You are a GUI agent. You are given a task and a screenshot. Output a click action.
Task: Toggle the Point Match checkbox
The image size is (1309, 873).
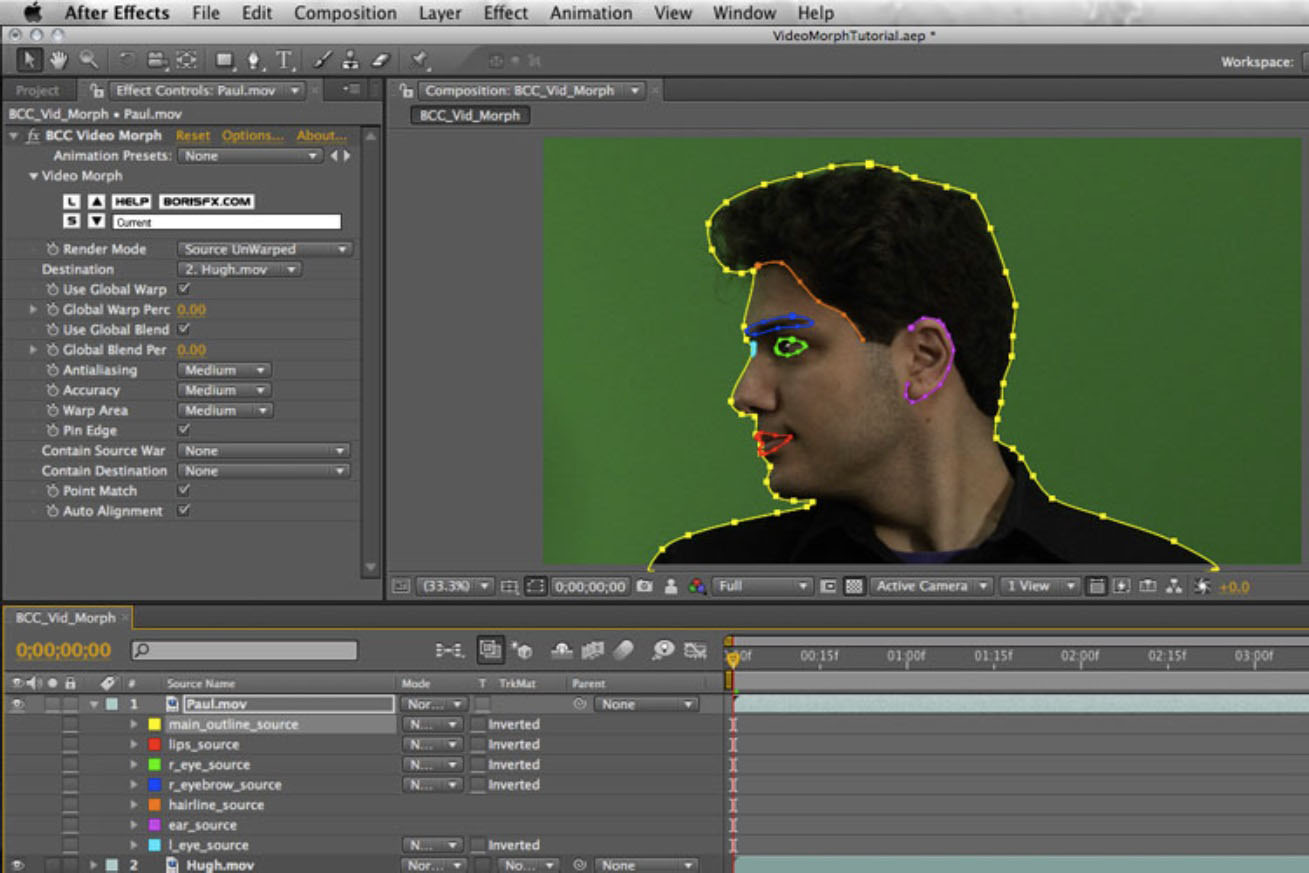(x=184, y=490)
